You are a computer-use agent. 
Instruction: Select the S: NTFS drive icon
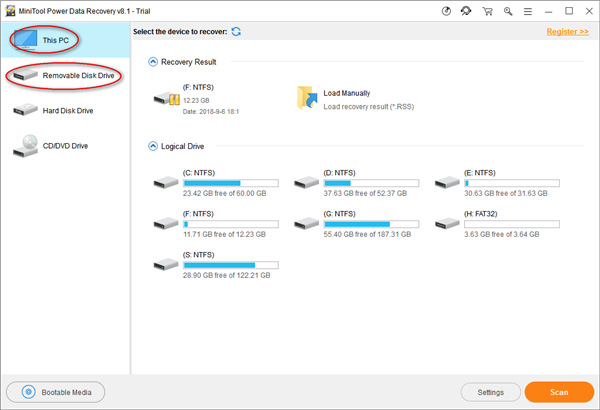click(x=166, y=265)
